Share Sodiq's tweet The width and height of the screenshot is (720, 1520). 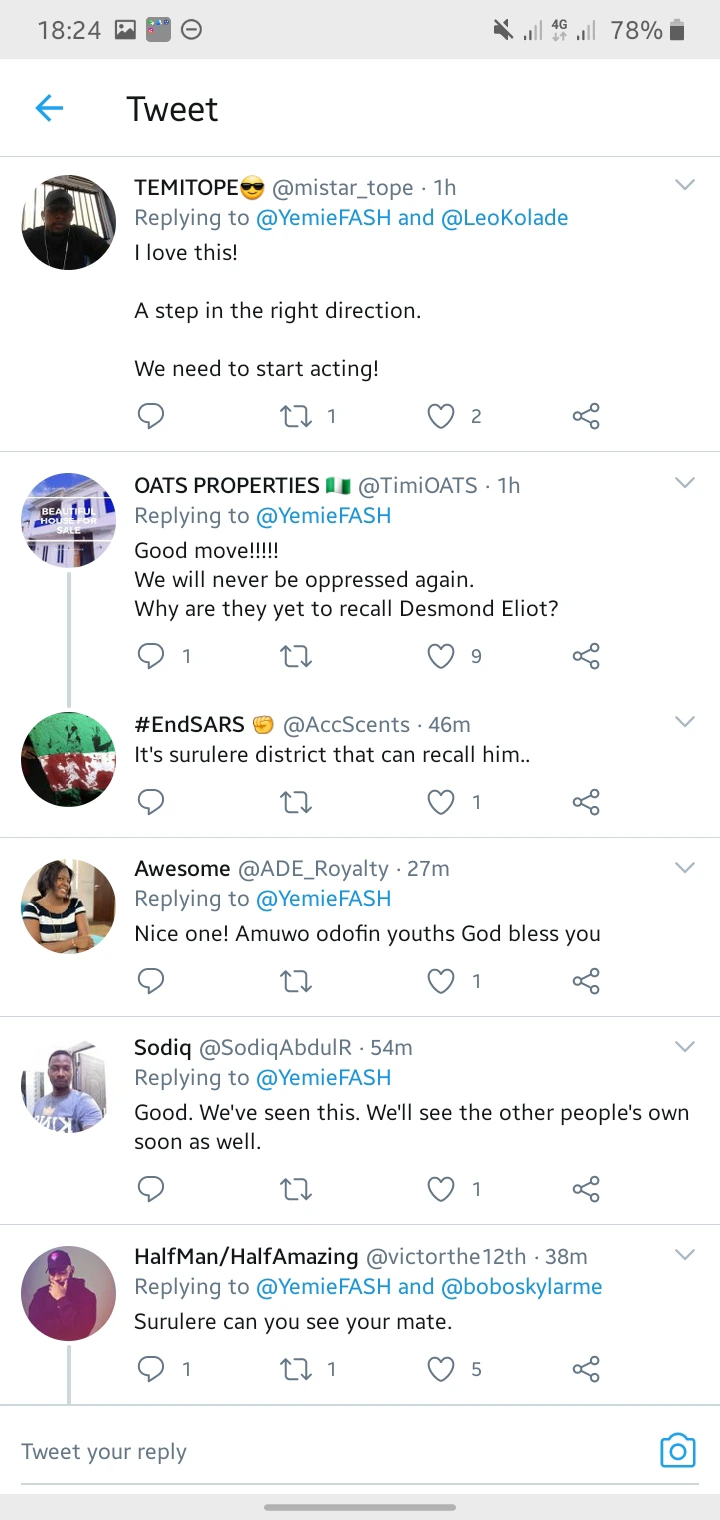pyautogui.click(x=586, y=1188)
